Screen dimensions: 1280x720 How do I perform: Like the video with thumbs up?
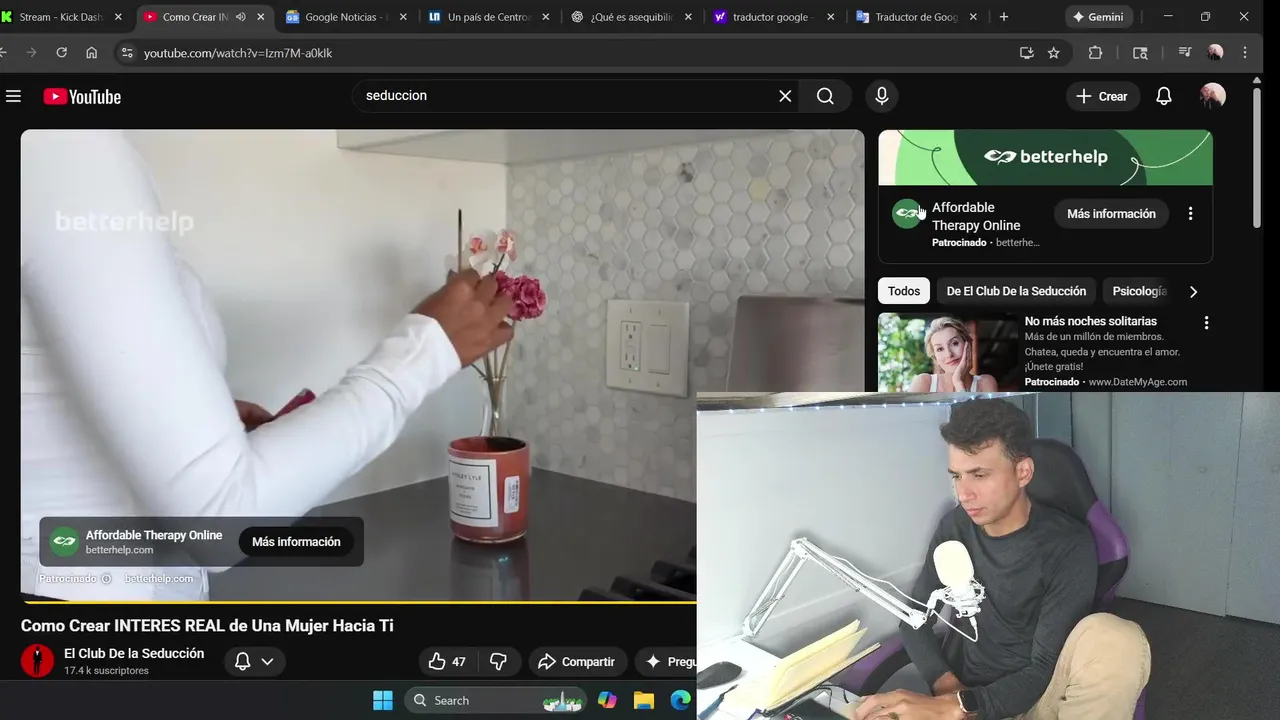447,662
